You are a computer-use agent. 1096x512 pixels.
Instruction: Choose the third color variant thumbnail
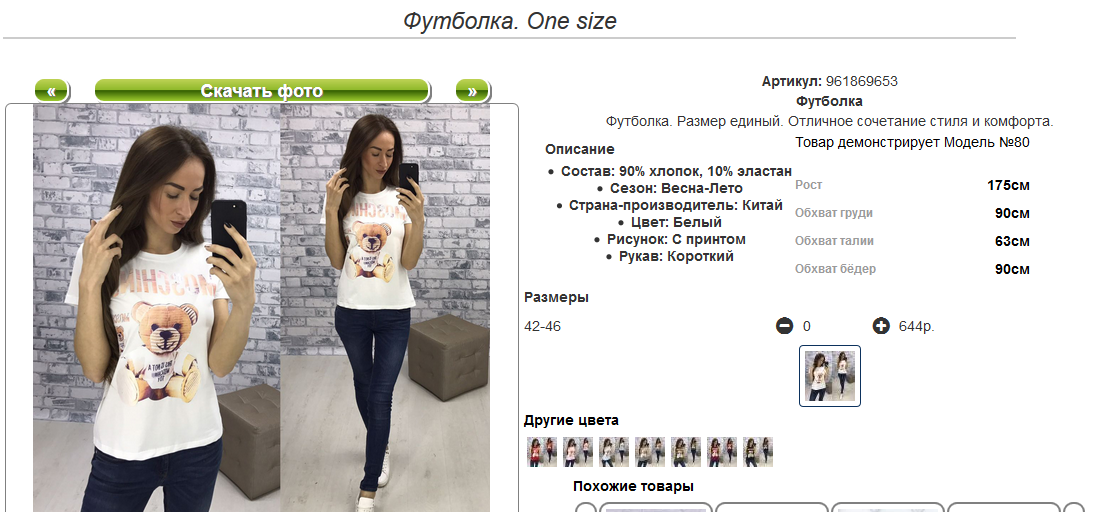click(x=614, y=452)
